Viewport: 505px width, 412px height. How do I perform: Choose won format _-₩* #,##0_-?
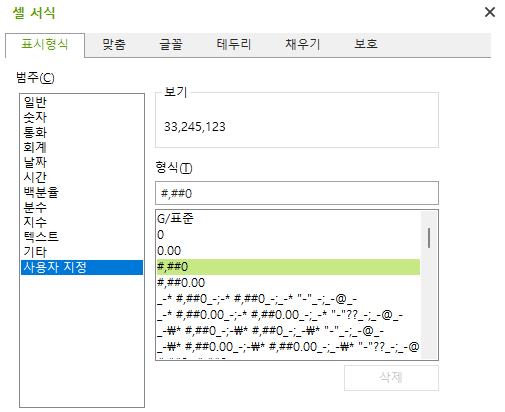point(288,331)
